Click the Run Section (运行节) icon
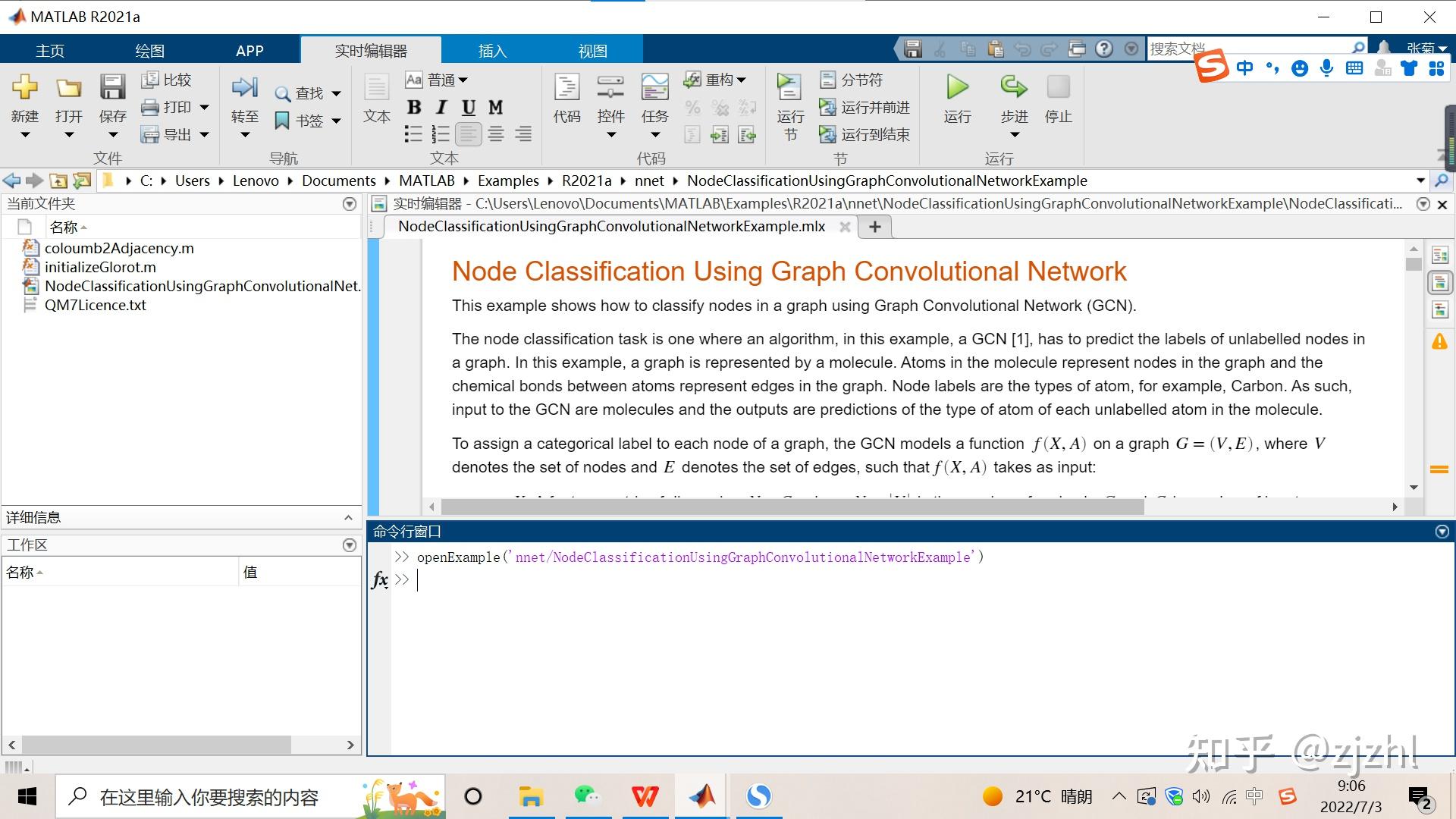This screenshot has width=1456, height=819. (x=789, y=88)
